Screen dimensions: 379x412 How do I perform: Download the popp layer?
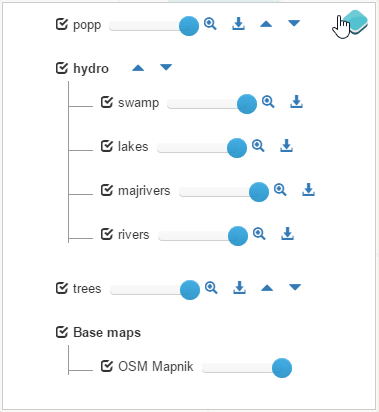(x=238, y=24)
